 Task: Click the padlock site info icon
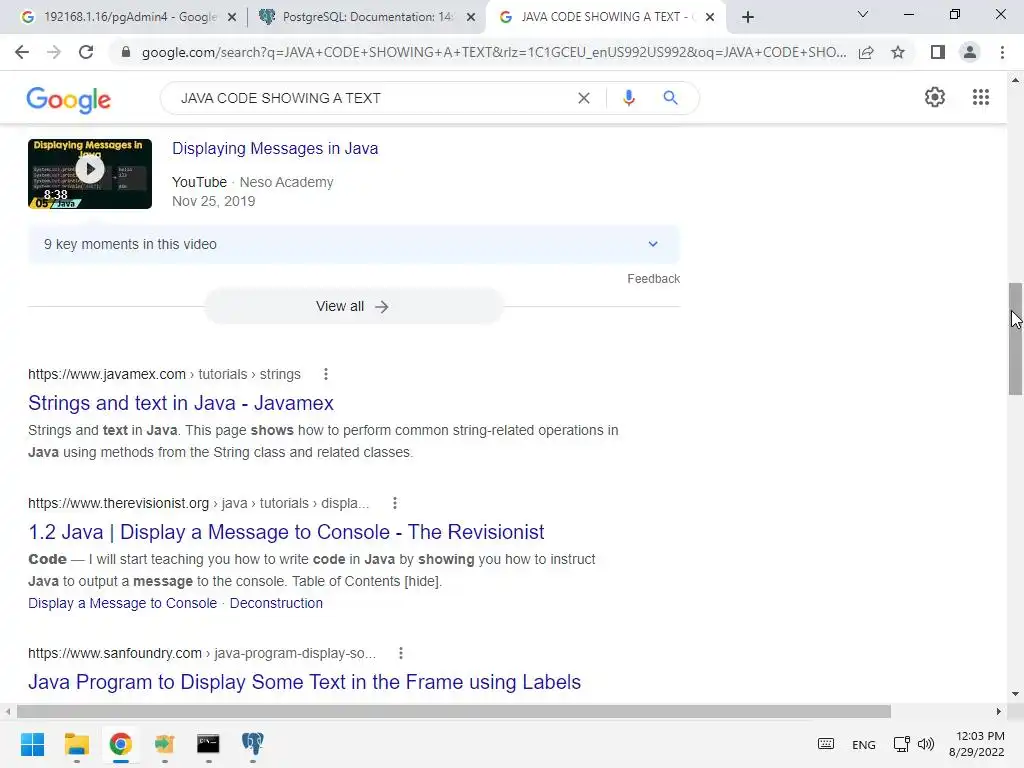[x=126, y=52]
